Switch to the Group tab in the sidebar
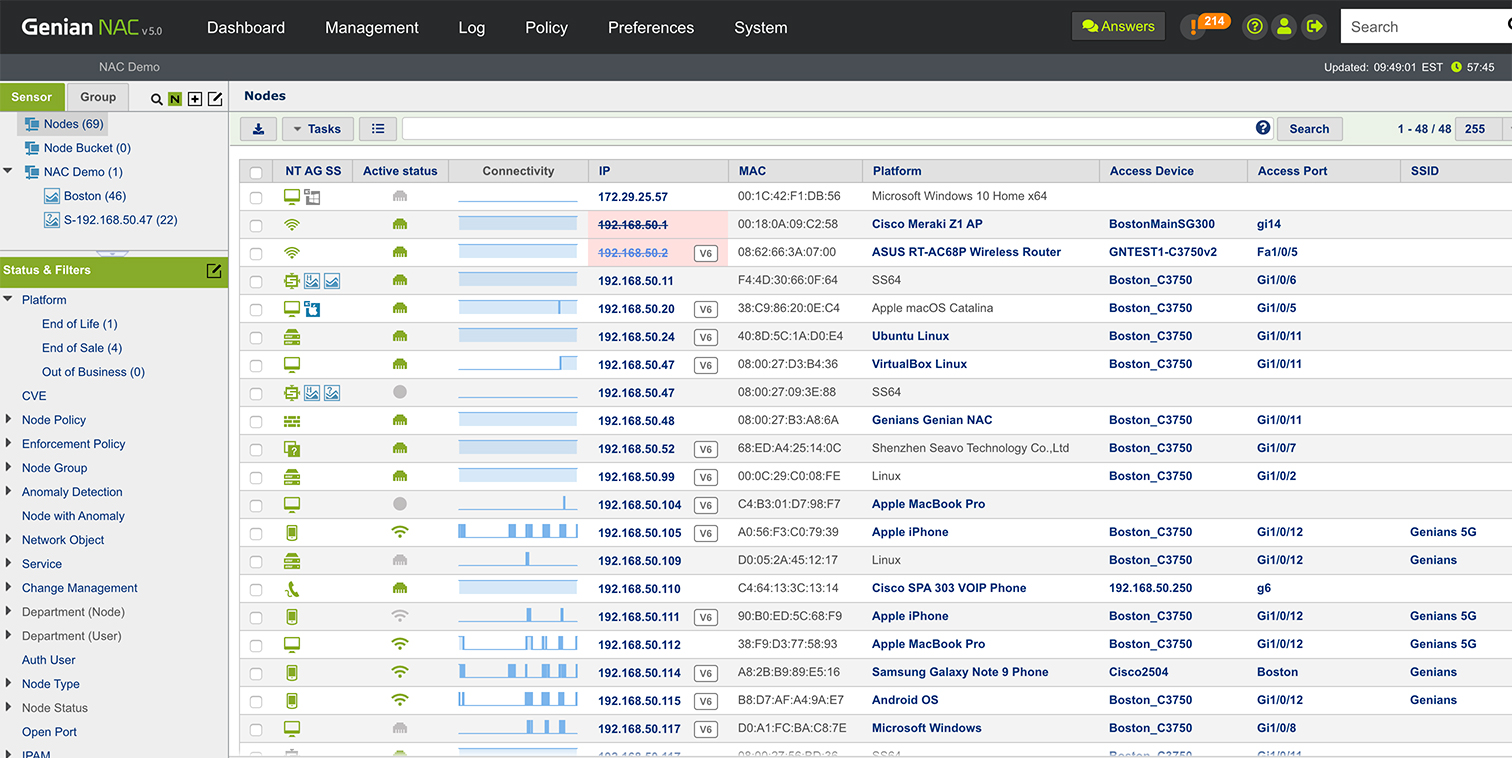The height and width of the screenshot is (758, 1512). 97,97
